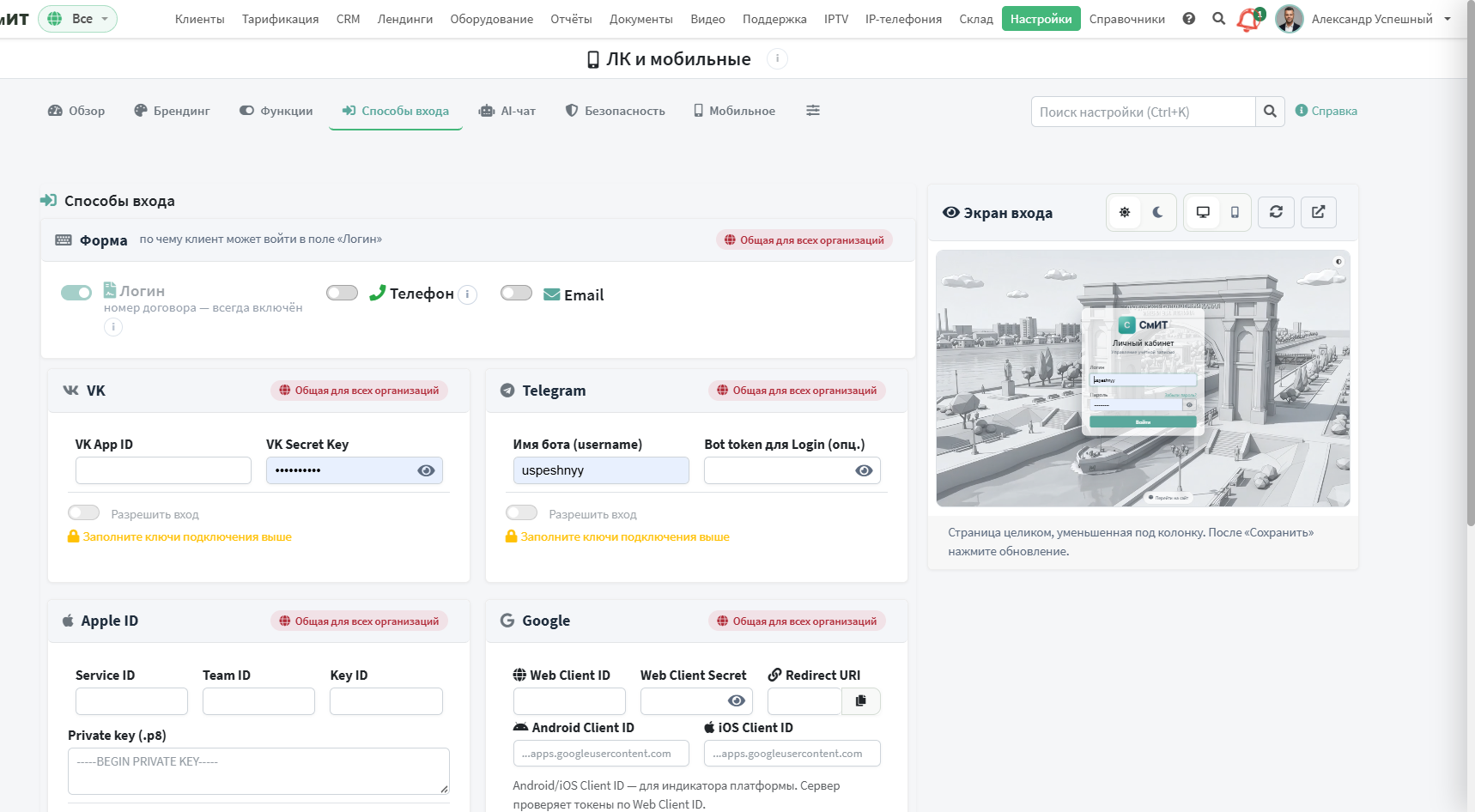Click info icon beside Телефон option
The image size is (1475, 812).
pos(468,294)
